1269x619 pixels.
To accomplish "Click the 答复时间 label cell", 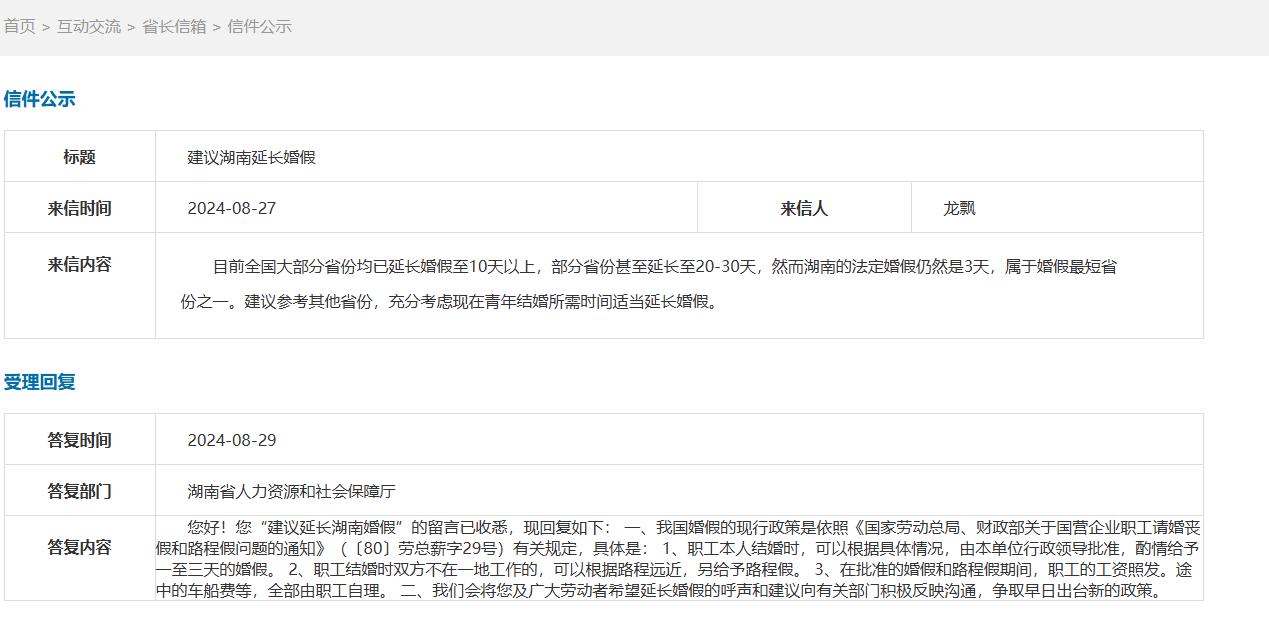I will 80,440.
